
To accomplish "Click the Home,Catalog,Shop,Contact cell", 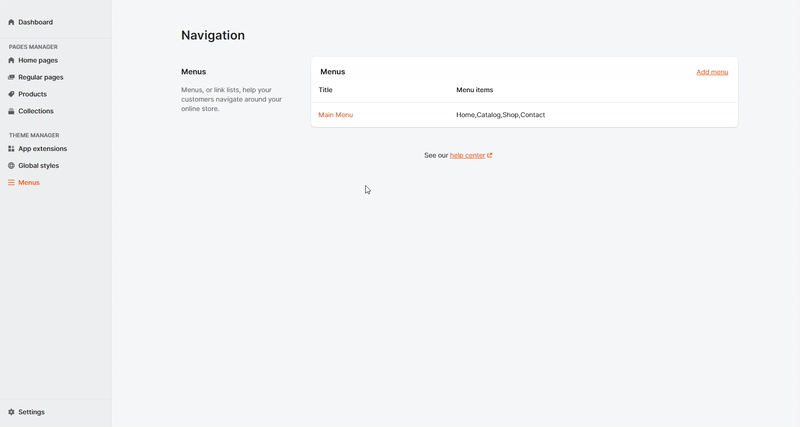I will pyautogui.click(x=500, y=115).
